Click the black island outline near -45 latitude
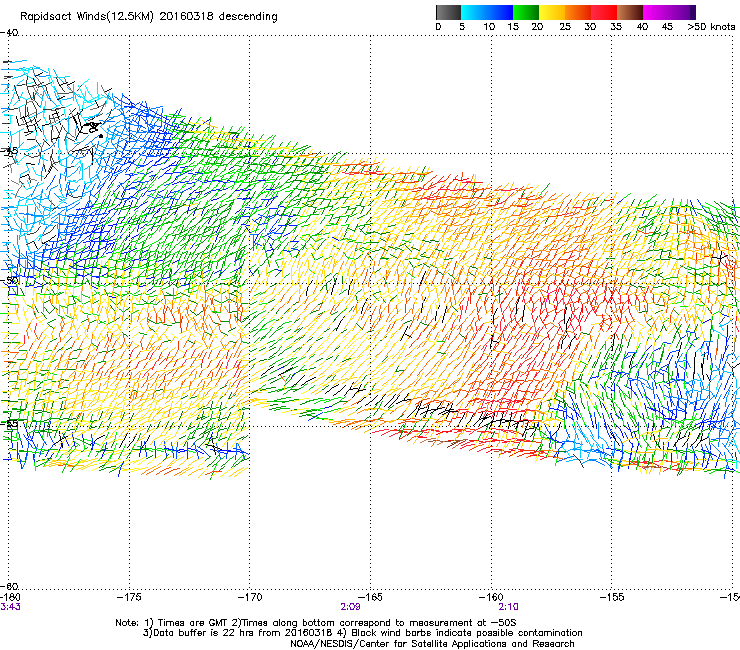This screenshot has width=740, height=650. (94, 127)
